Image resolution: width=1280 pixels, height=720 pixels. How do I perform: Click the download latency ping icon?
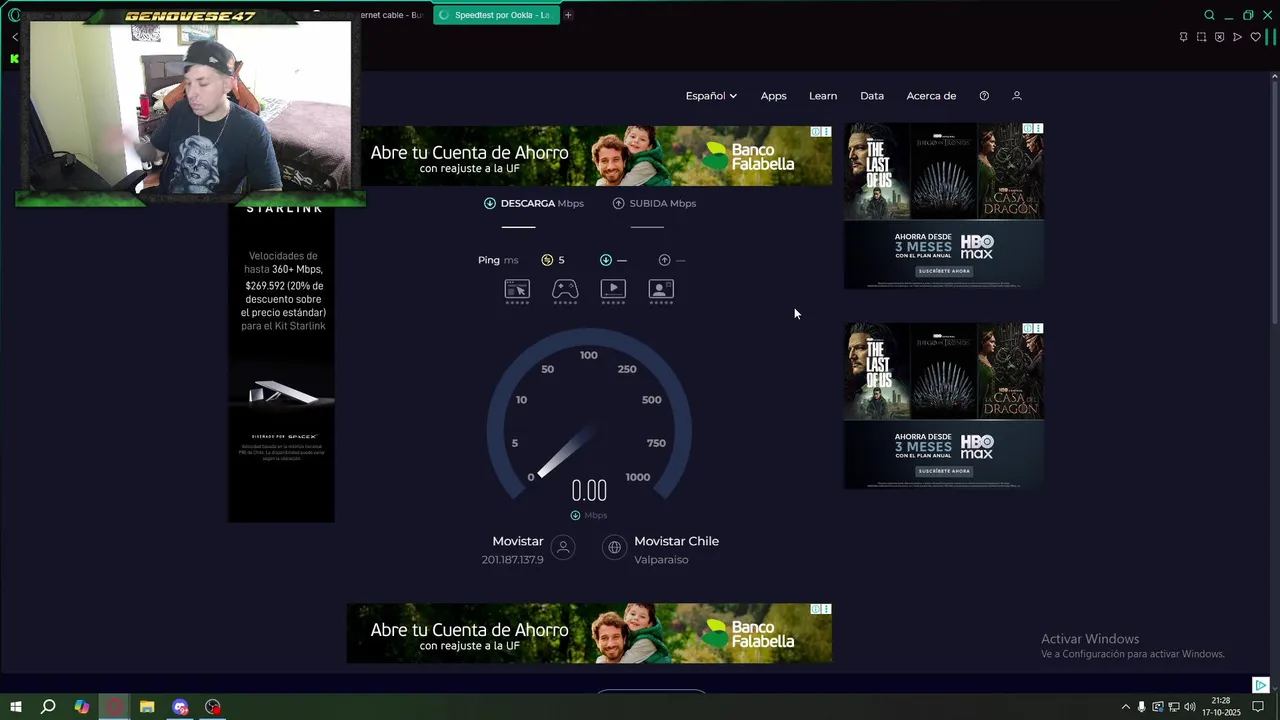(606, 260)
